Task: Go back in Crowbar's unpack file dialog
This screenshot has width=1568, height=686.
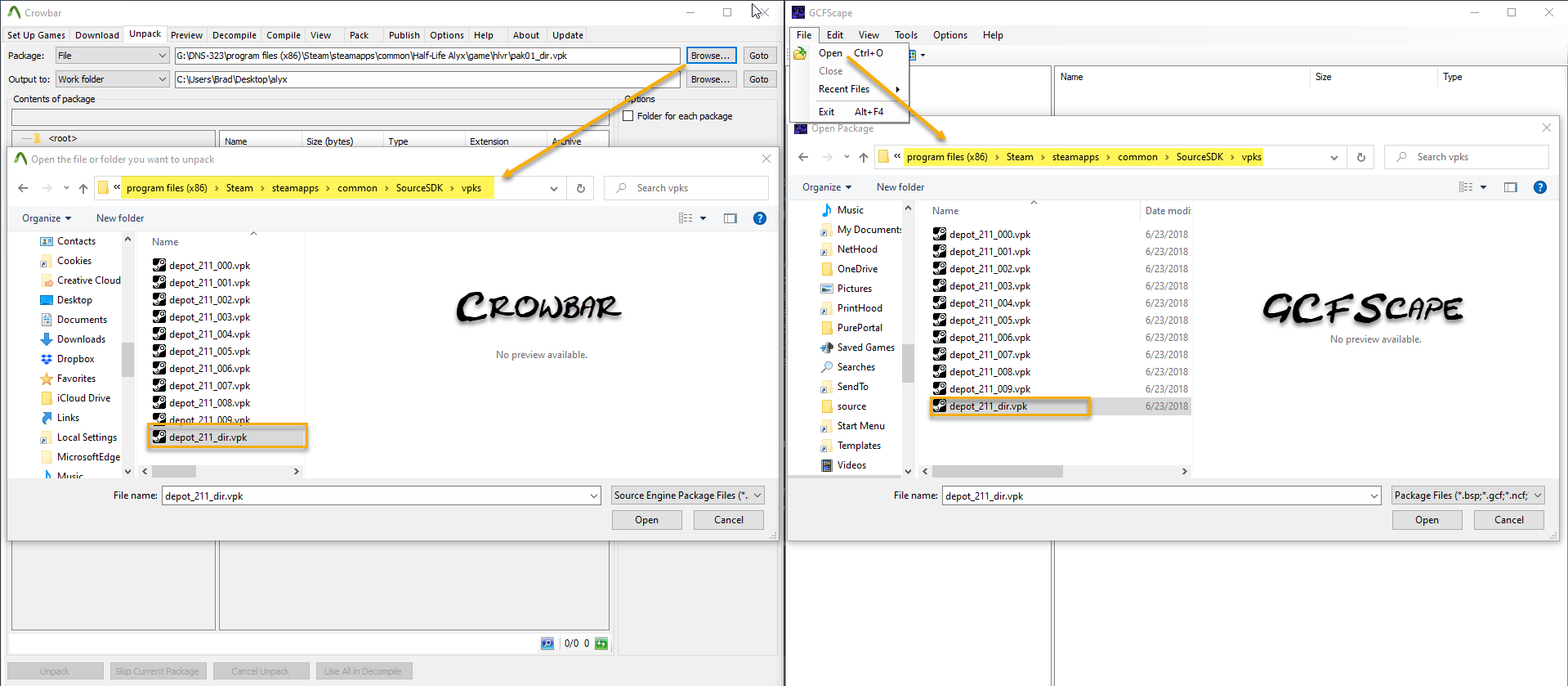Action: pos(23,188)
